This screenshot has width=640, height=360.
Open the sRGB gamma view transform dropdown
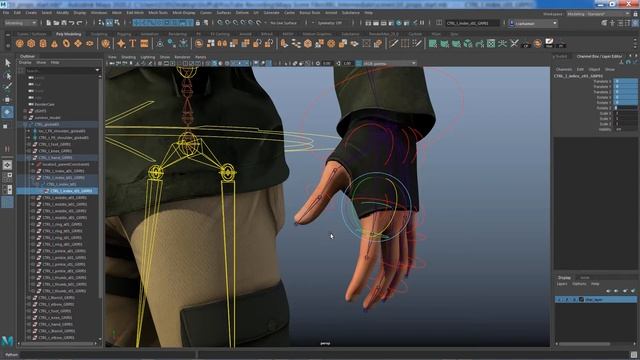pyautogui.click(x=389, y=63)
